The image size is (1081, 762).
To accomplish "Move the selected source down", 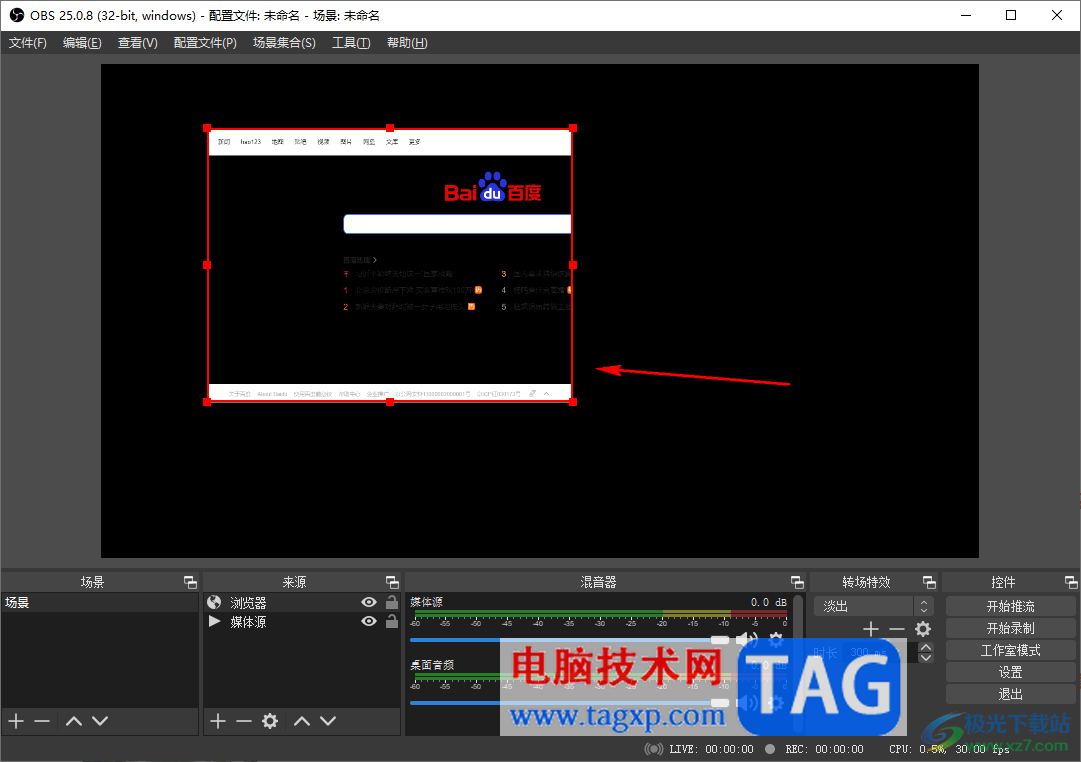I will [328, 721].
